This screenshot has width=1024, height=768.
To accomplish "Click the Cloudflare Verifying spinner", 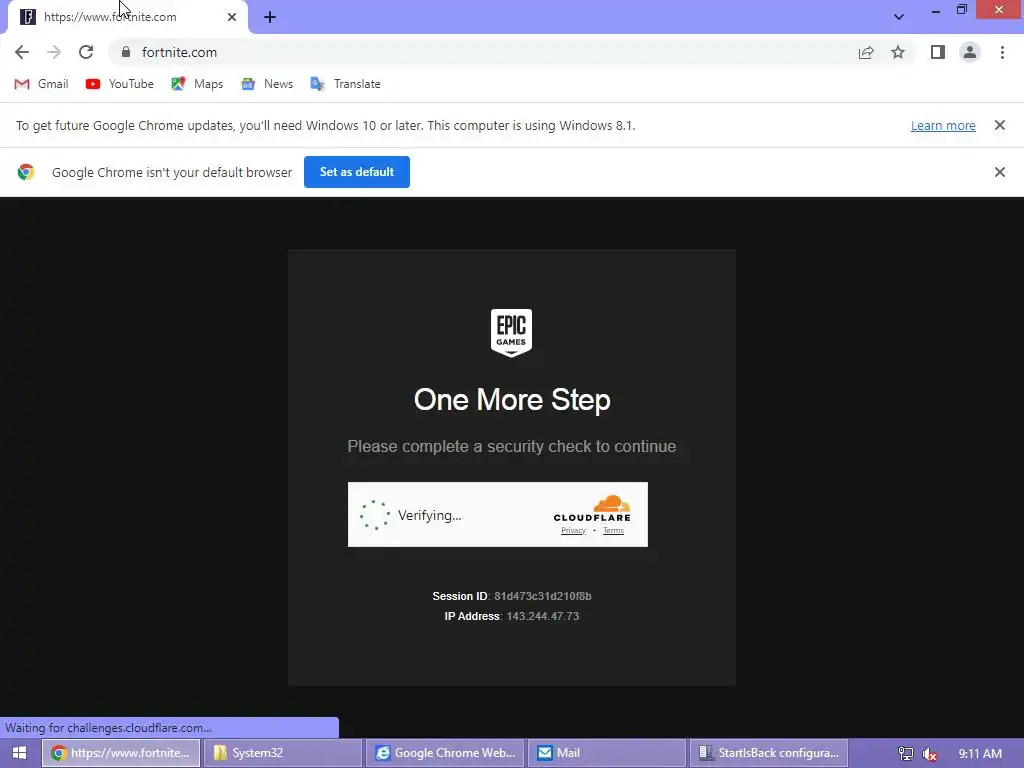I will 375,515.
